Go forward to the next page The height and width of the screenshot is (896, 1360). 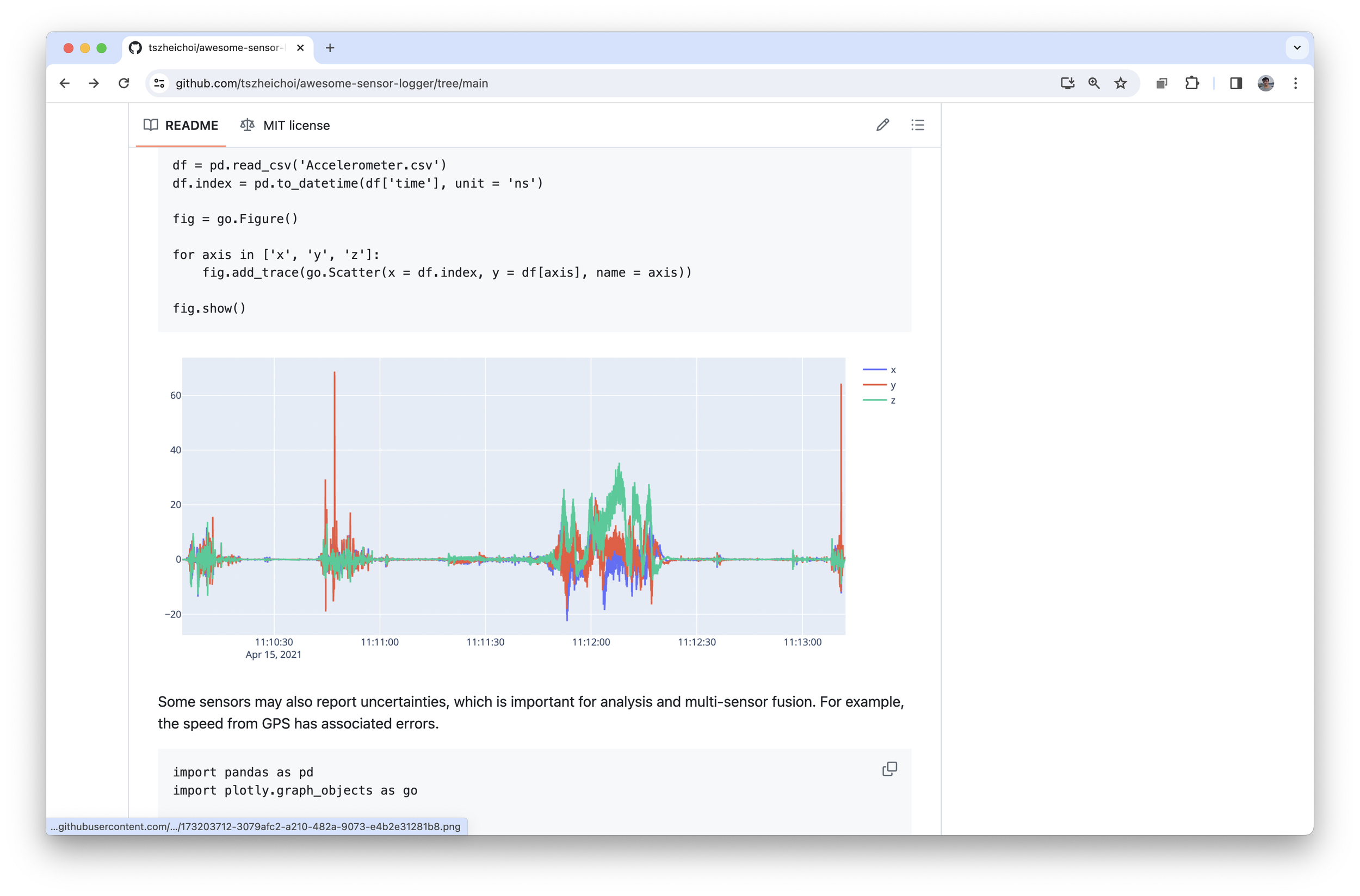[x=94, y=83]
